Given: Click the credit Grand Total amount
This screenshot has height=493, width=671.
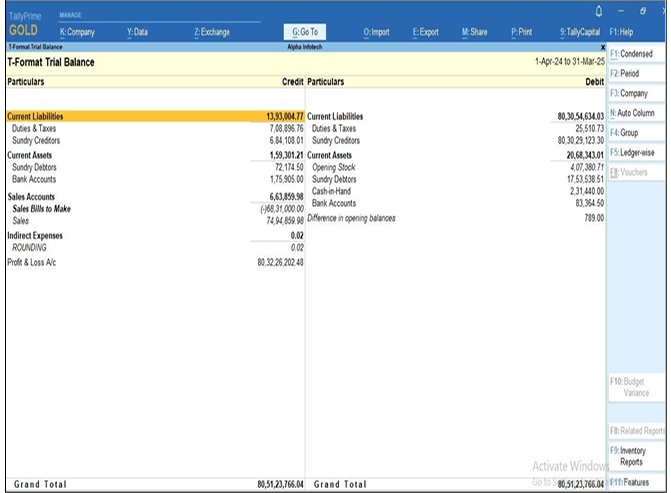Looking at the screenshot, I should [x=280, y=484].
